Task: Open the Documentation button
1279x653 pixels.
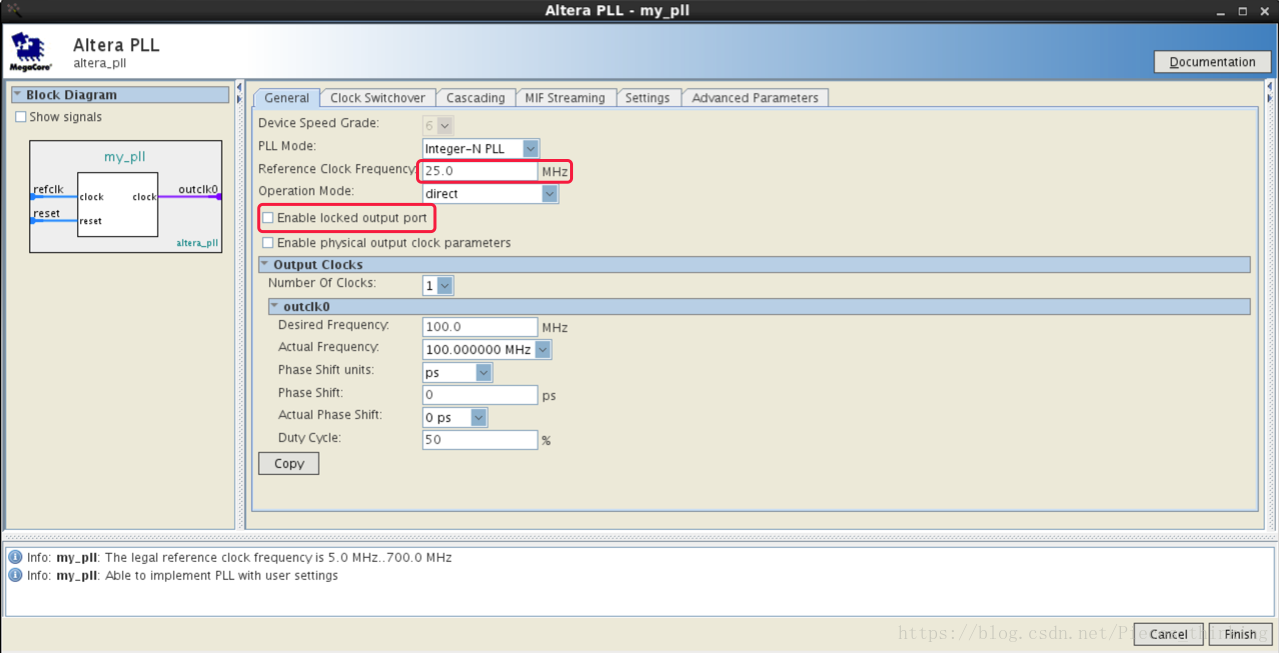Action: 1212,62
